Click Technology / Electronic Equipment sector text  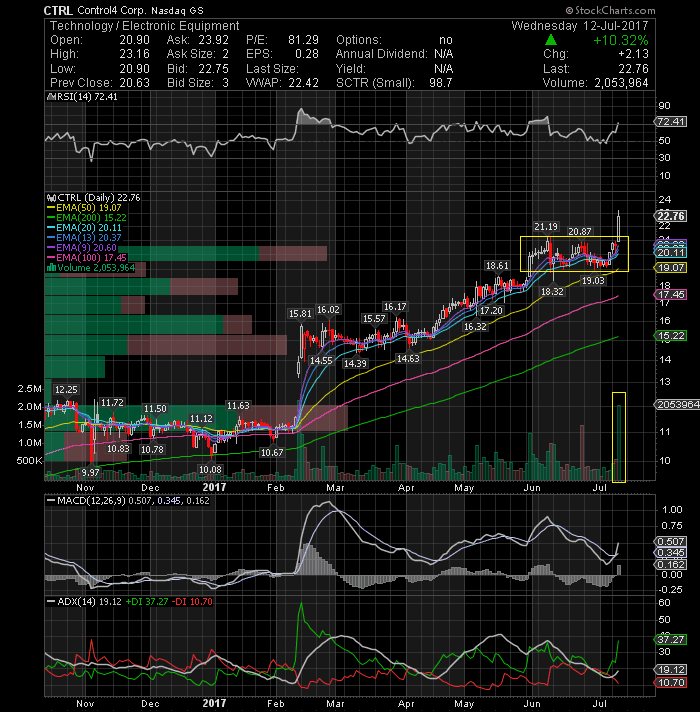pos(144,26)
